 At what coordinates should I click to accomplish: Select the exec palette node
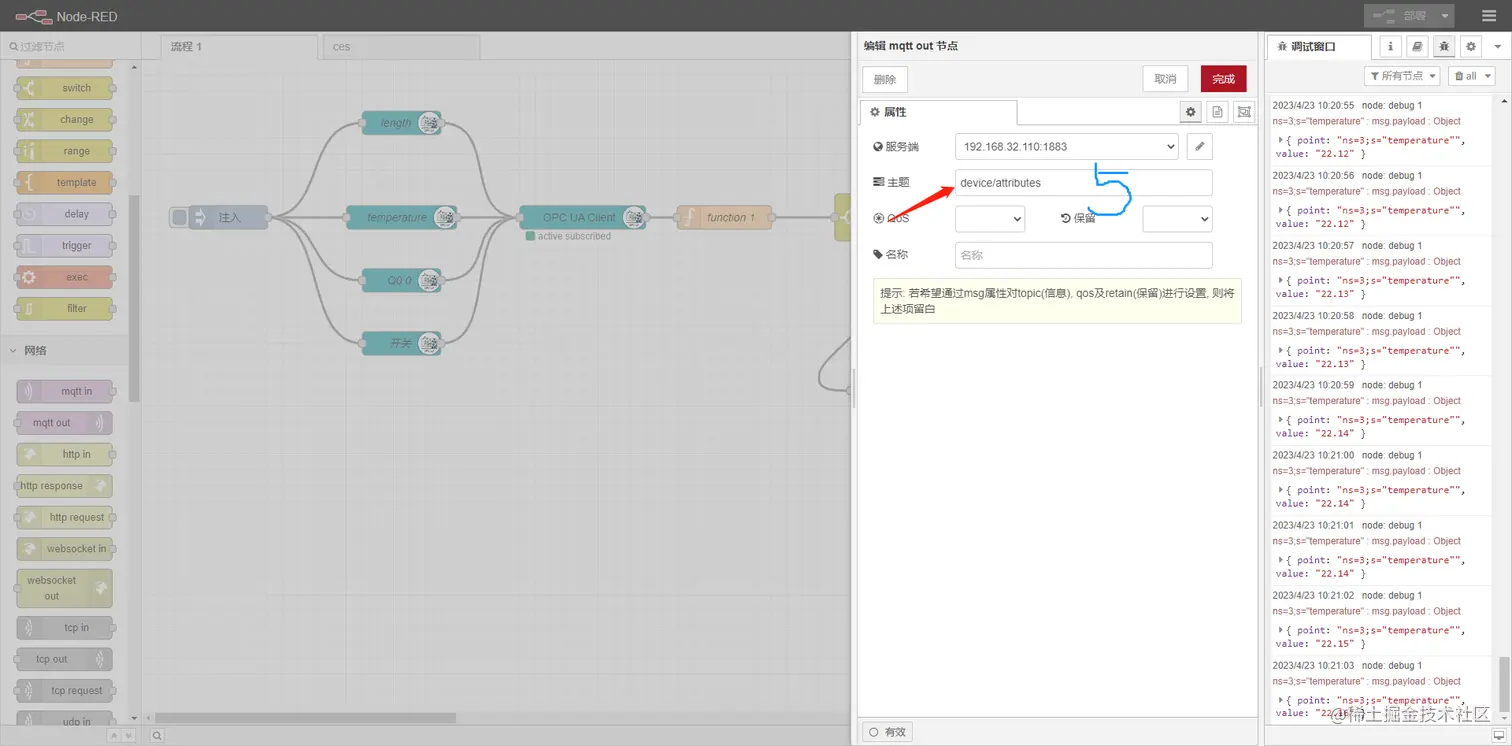point(64,277)
